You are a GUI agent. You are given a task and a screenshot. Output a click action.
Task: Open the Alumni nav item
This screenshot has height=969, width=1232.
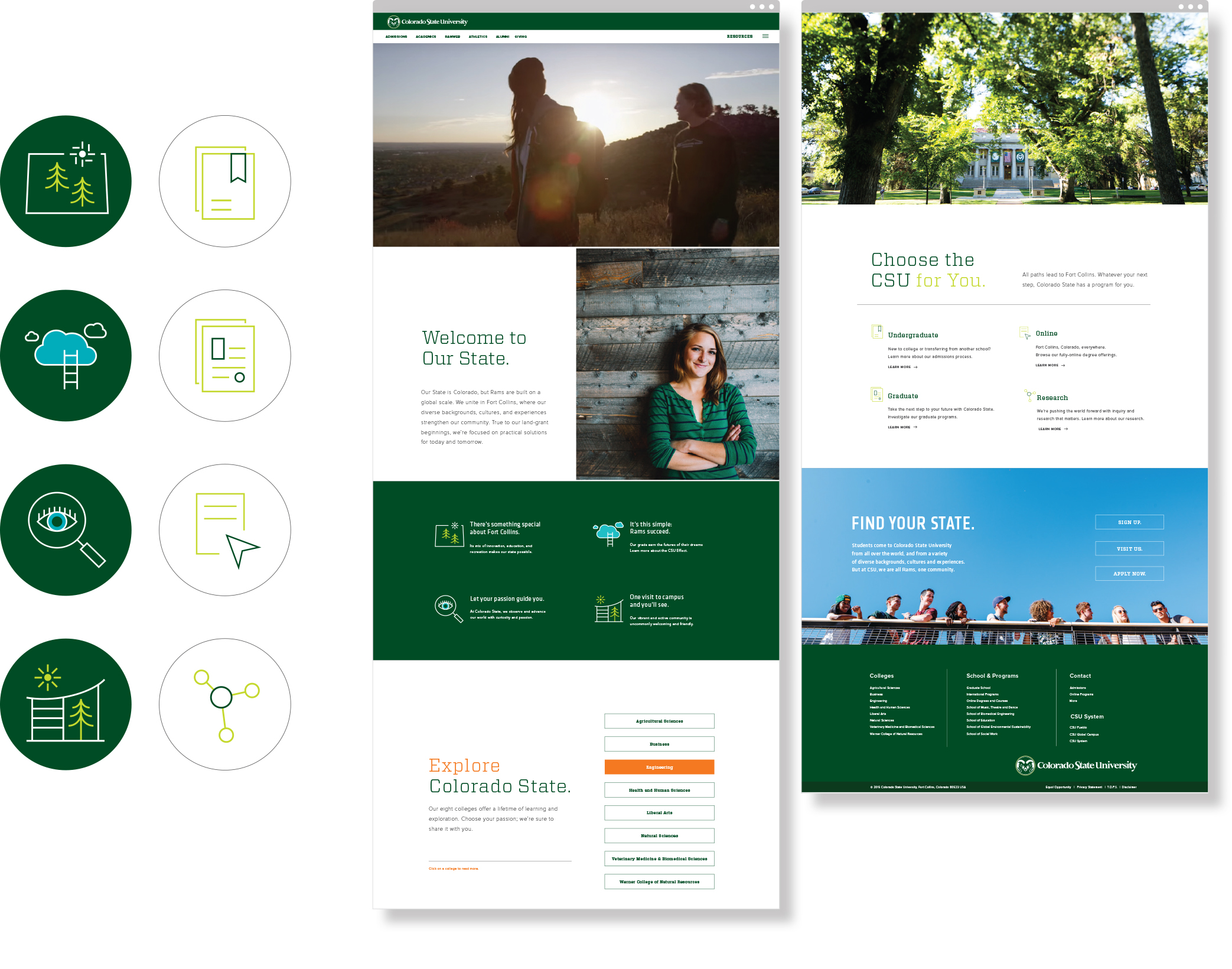503,37
